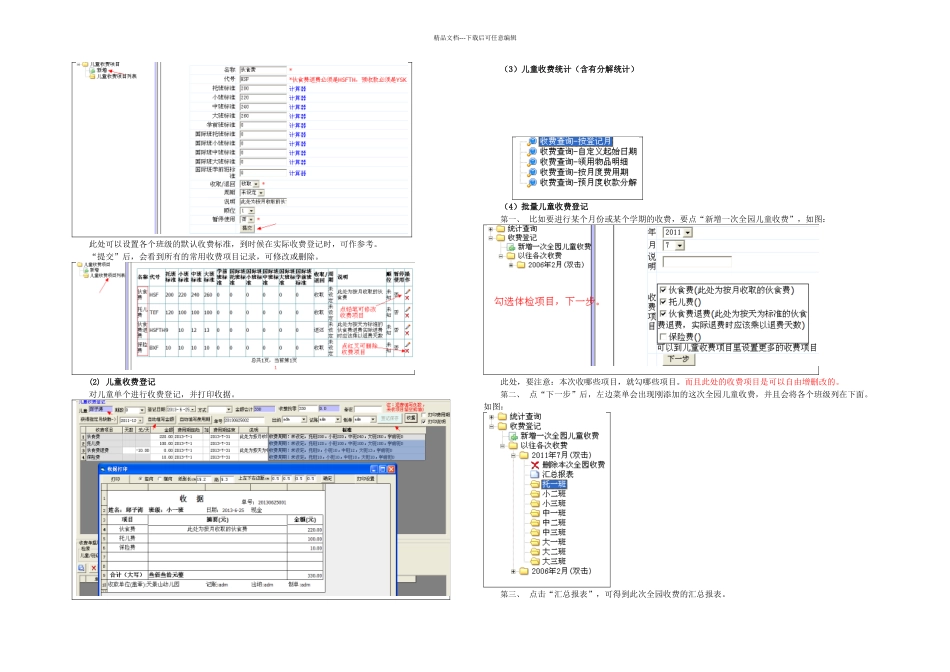The height and width of the screenshot is (672, 950).
Task: Expand the 统计查询 node in lower tree
Action: [491, 417]
